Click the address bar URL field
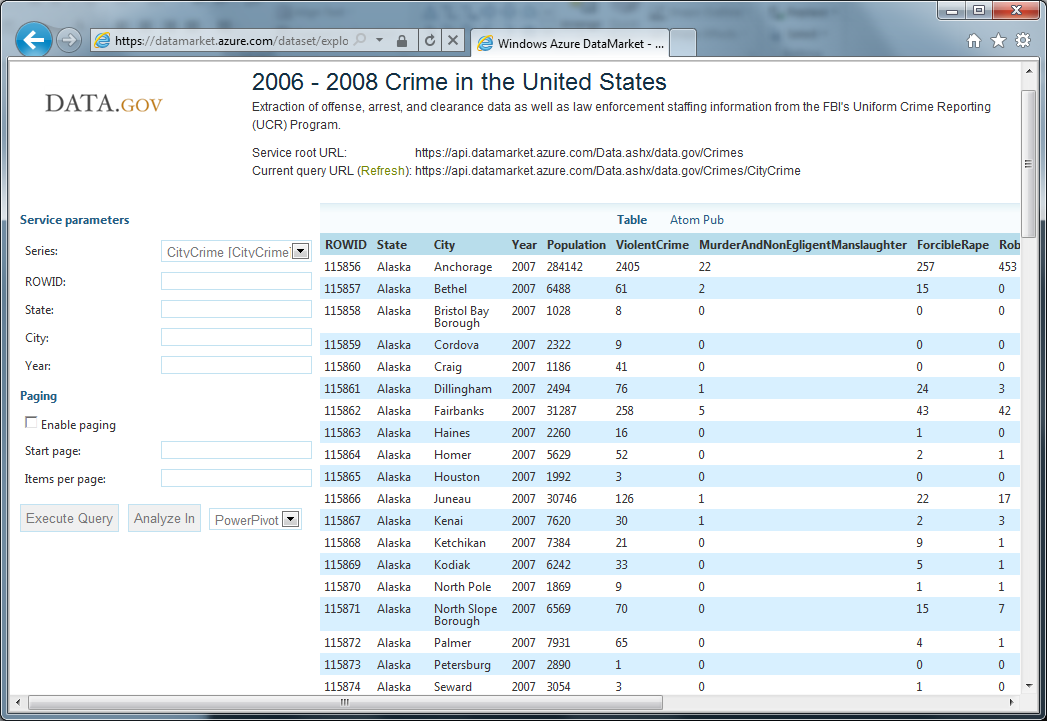The height and width of the screenshot is (721, 1047). 232,41
